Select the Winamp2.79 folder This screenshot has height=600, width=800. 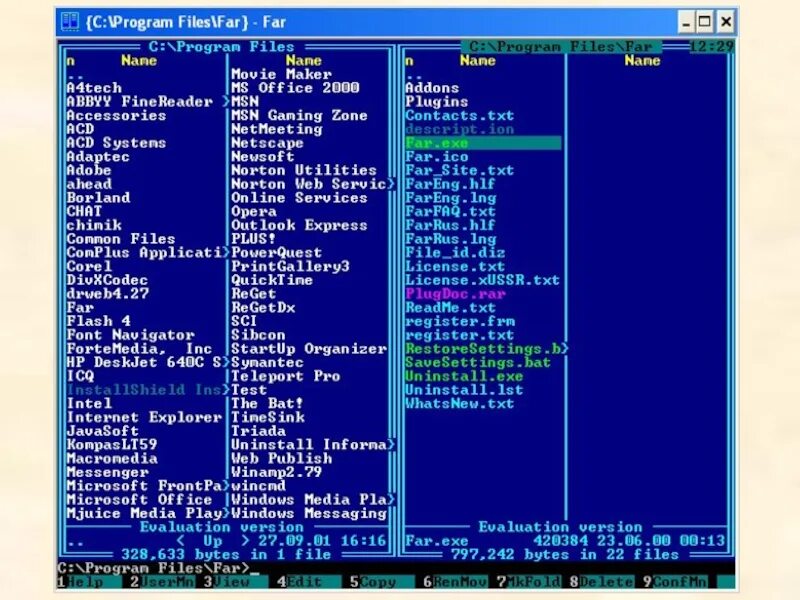277,472
